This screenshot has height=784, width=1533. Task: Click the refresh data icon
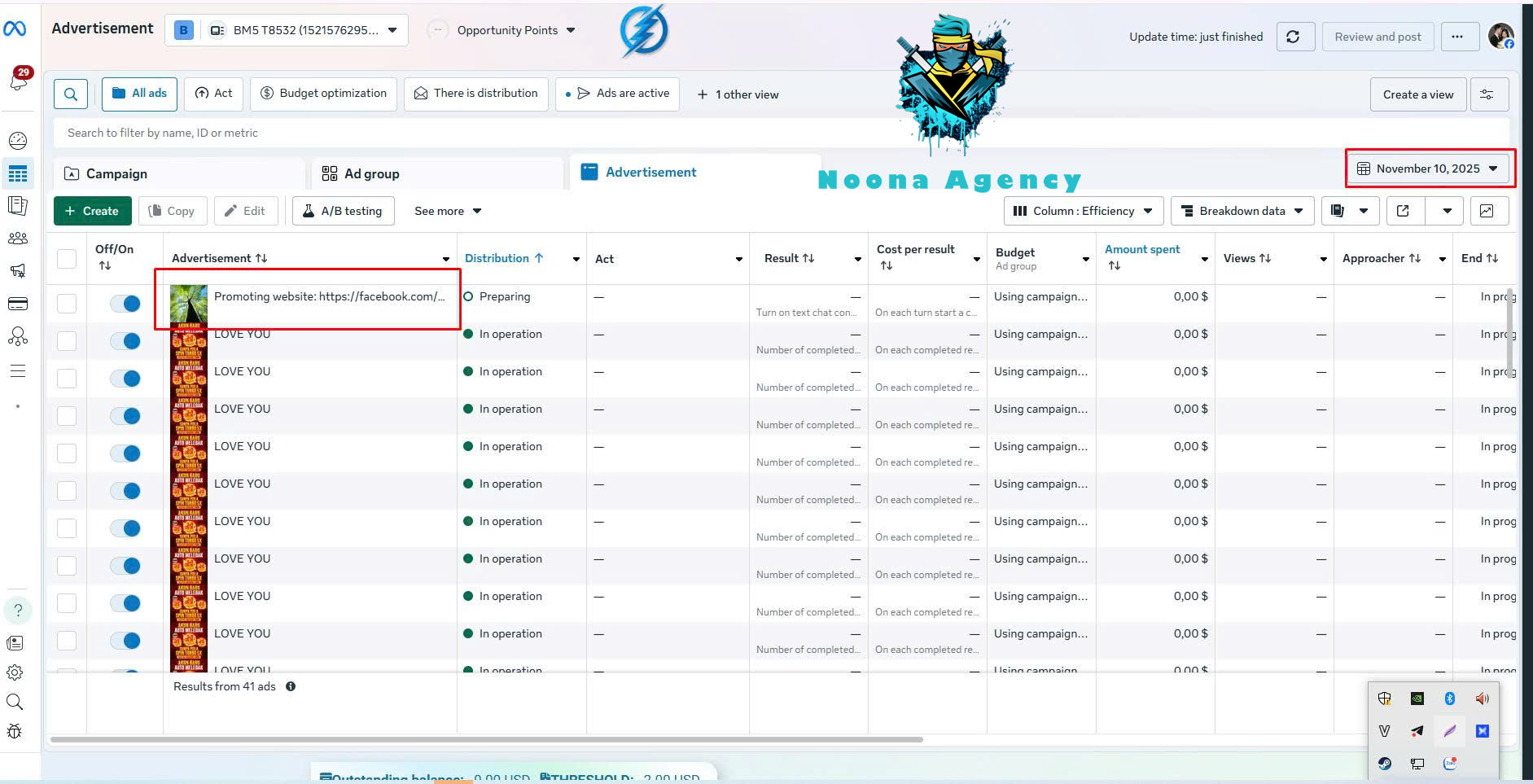[x=1293, y=37]
